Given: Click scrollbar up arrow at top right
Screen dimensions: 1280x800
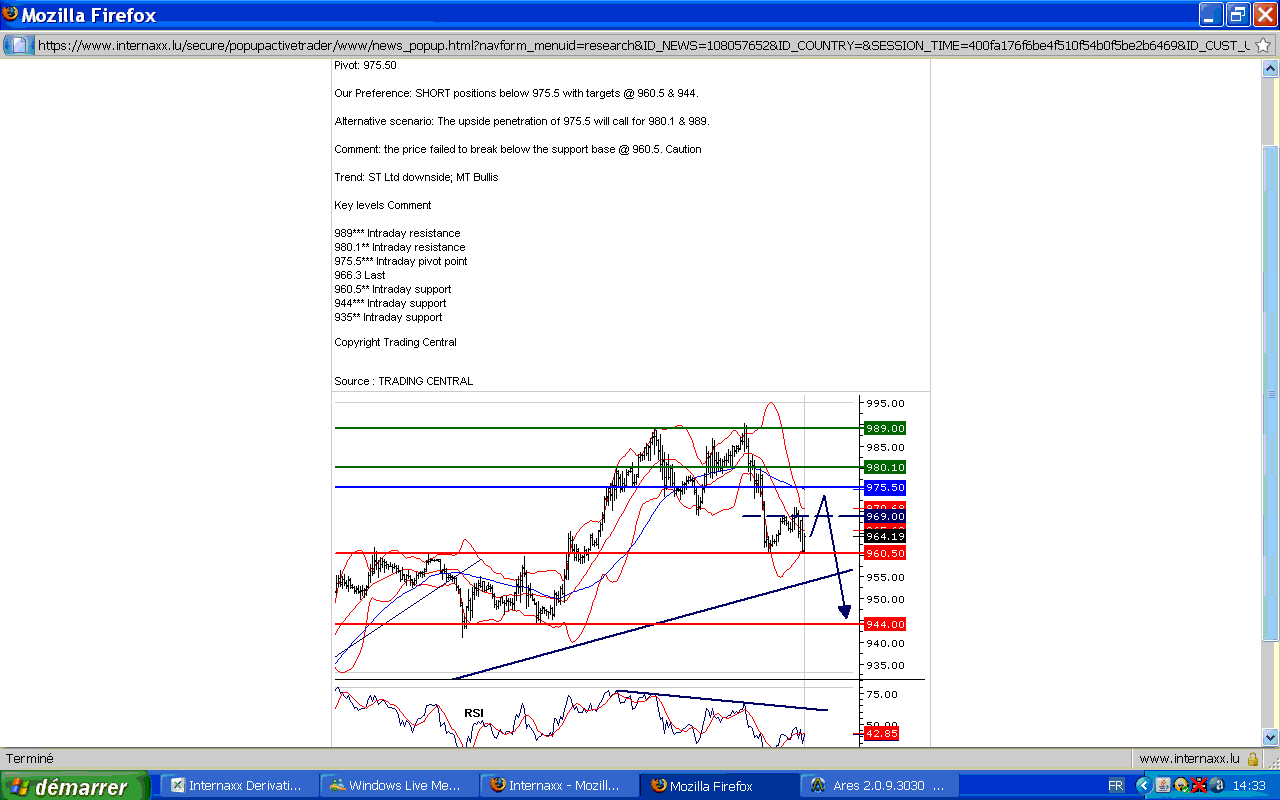Looking at the screenshot, I should click(1270, 68).
